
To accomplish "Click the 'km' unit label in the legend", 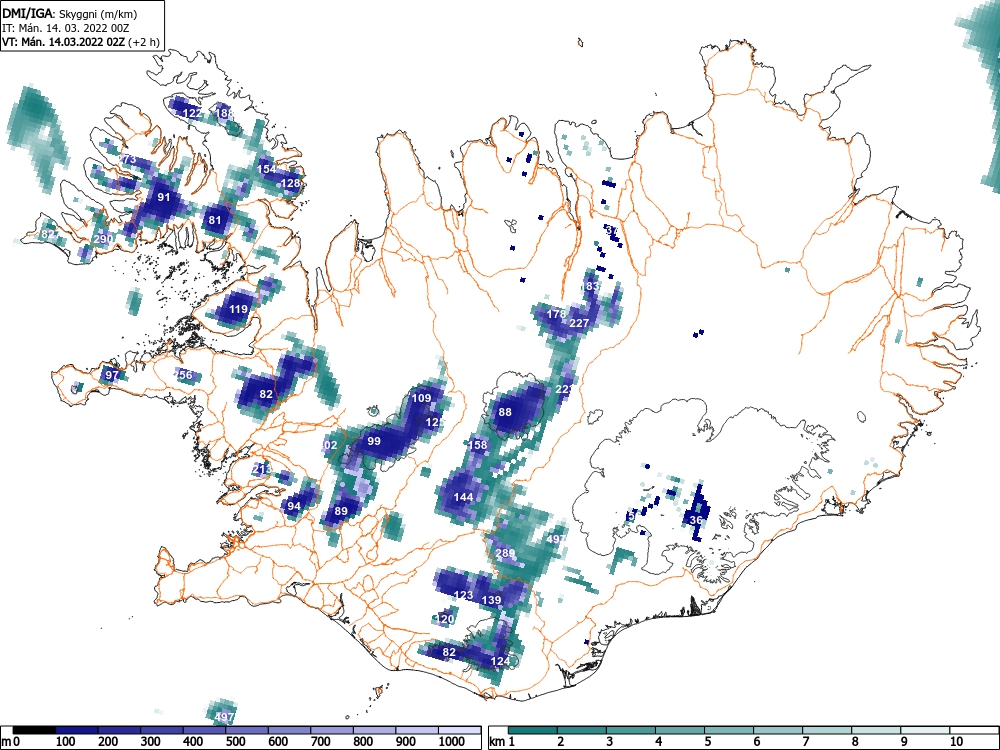I will coord(497,742).
